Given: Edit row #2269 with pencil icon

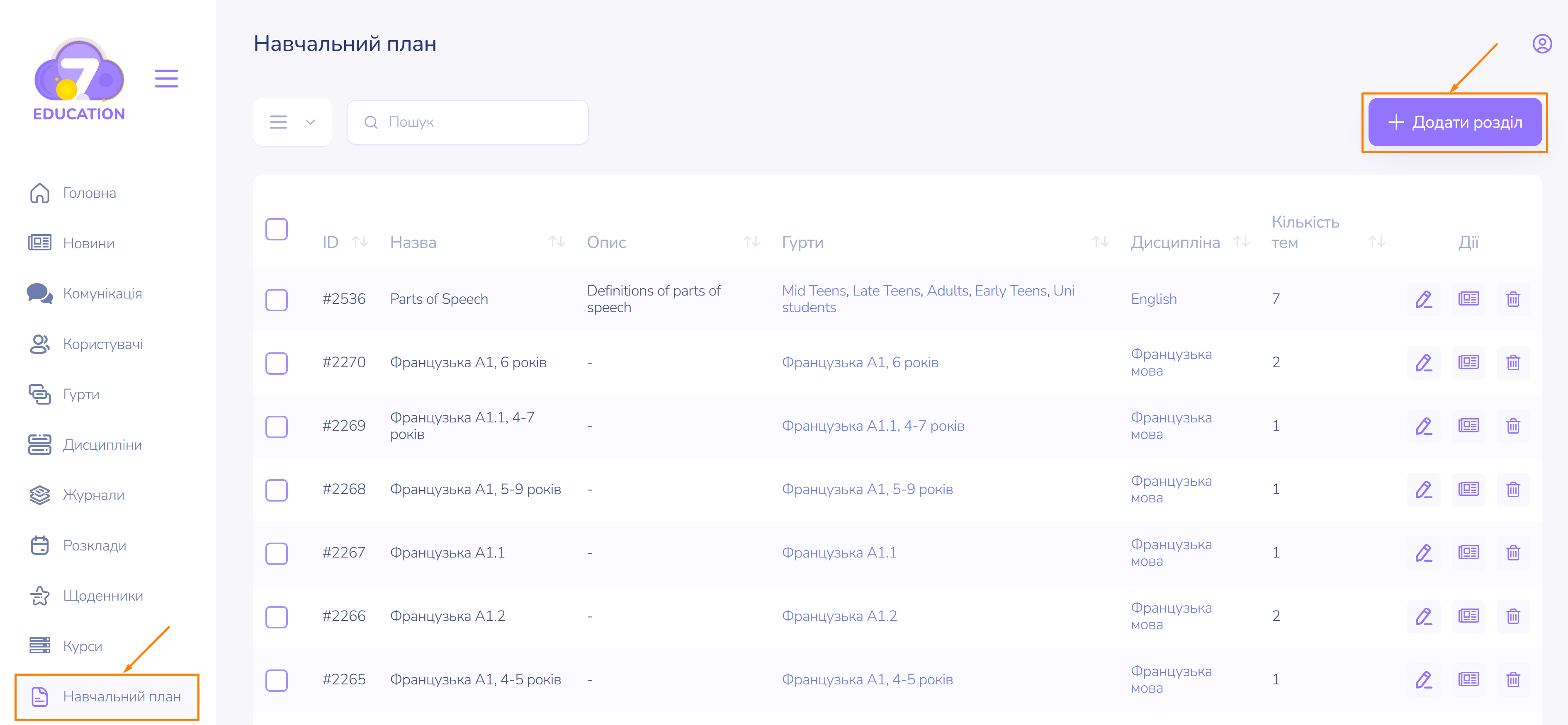Looking at the screenshot, I should point(1423,426).
